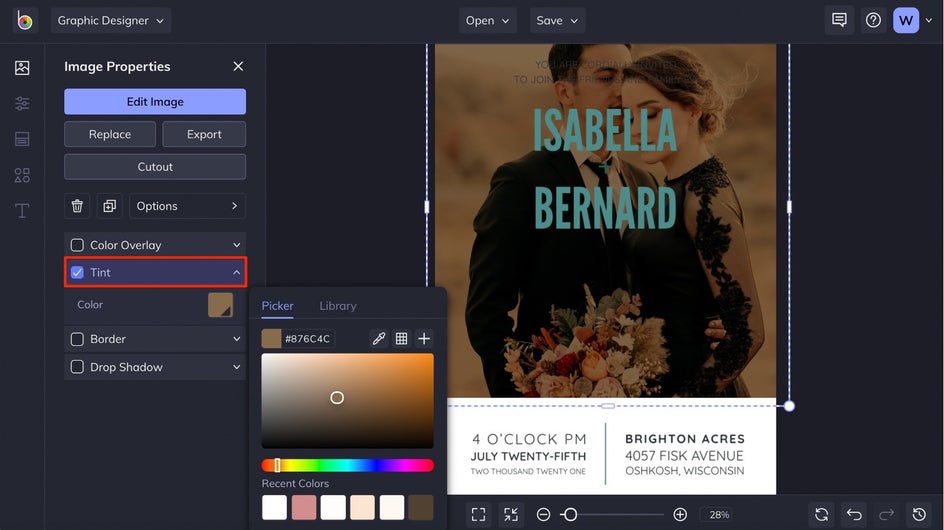This screenshot has width=944, height=530.
Task: Collapse the Tint section chevron
Action: [x=237, y=272]
